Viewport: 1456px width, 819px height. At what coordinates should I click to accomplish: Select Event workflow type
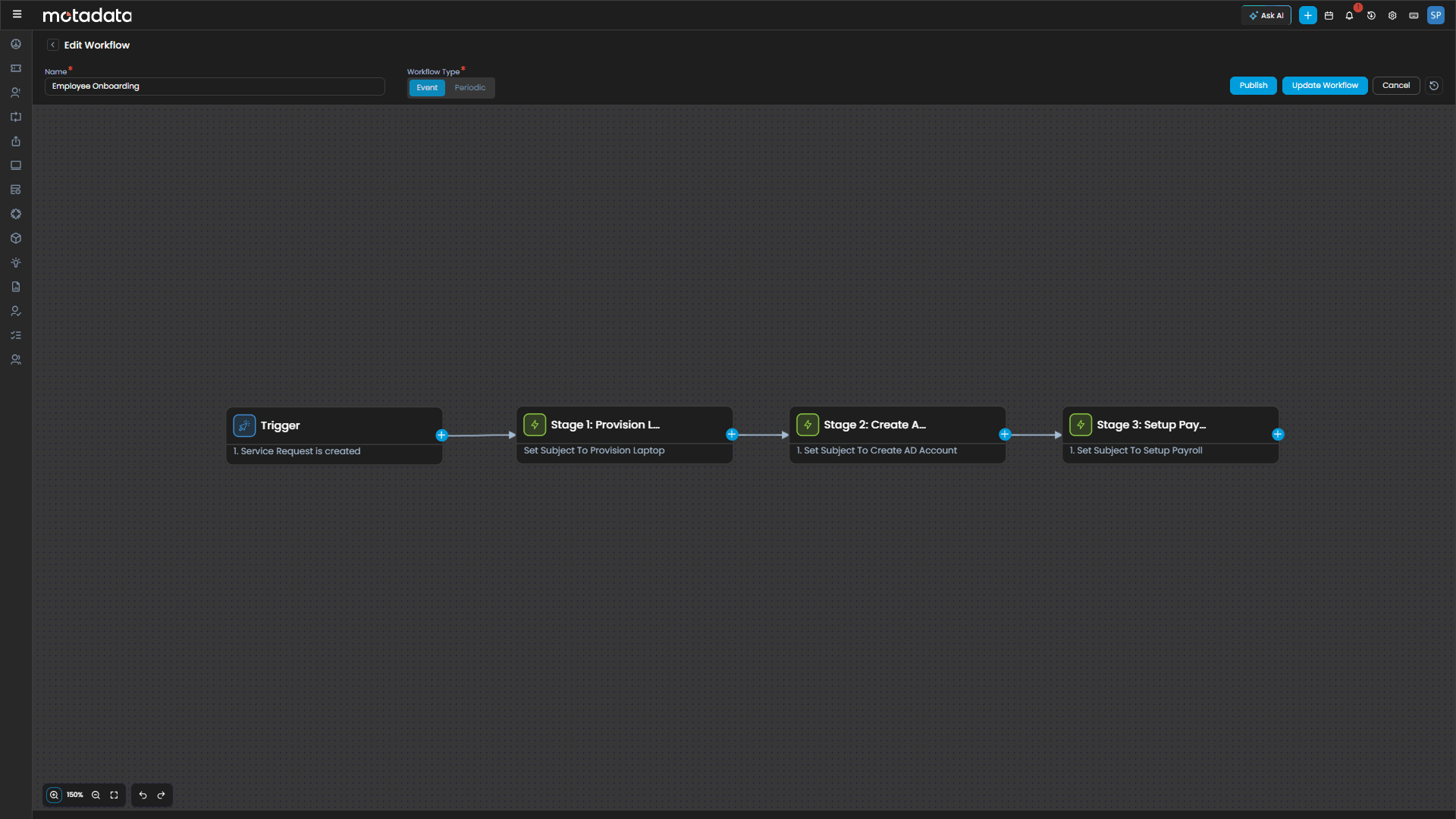[427, 87]
